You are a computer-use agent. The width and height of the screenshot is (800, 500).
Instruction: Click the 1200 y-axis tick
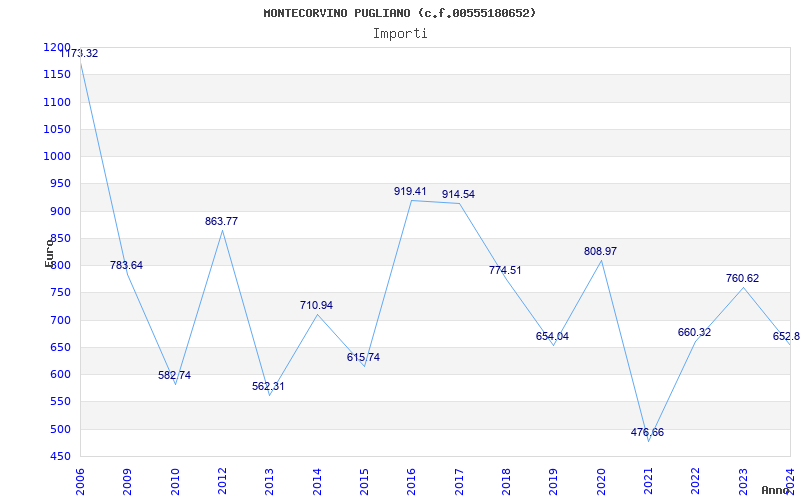pyautogui.click(x=57, y=47)
